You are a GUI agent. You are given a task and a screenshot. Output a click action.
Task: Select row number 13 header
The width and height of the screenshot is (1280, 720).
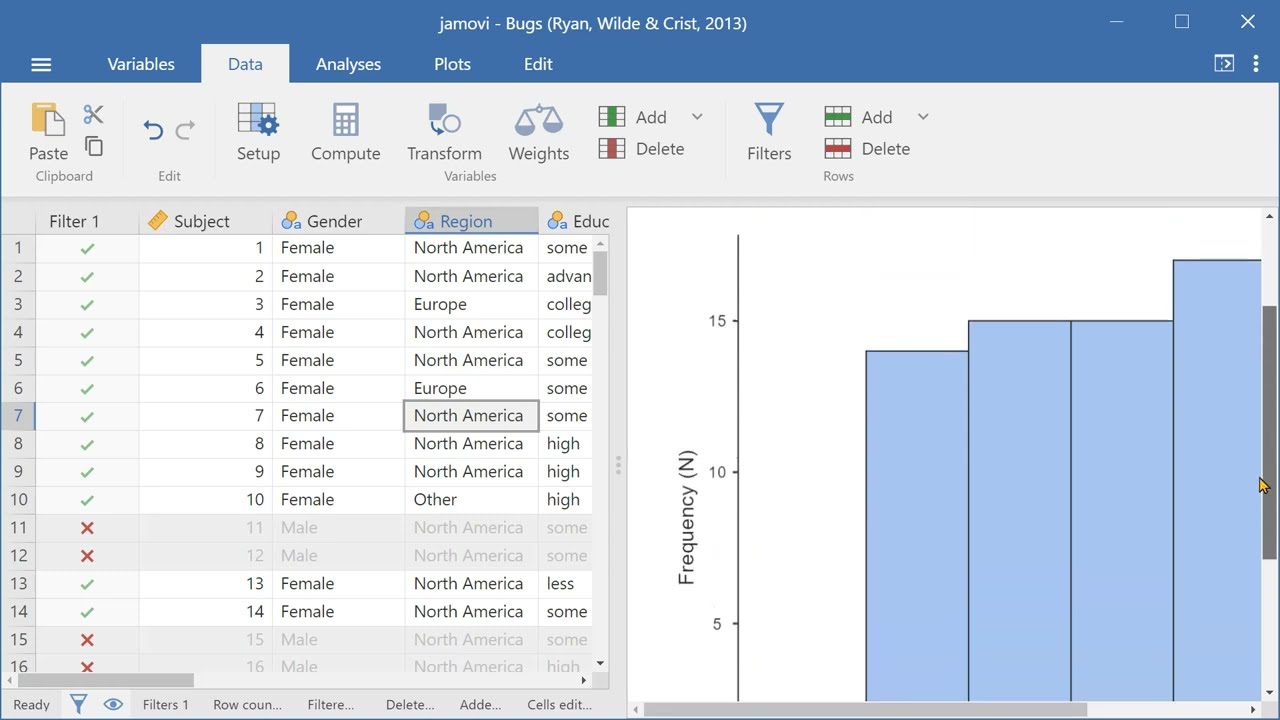click(x=18, y=584)
